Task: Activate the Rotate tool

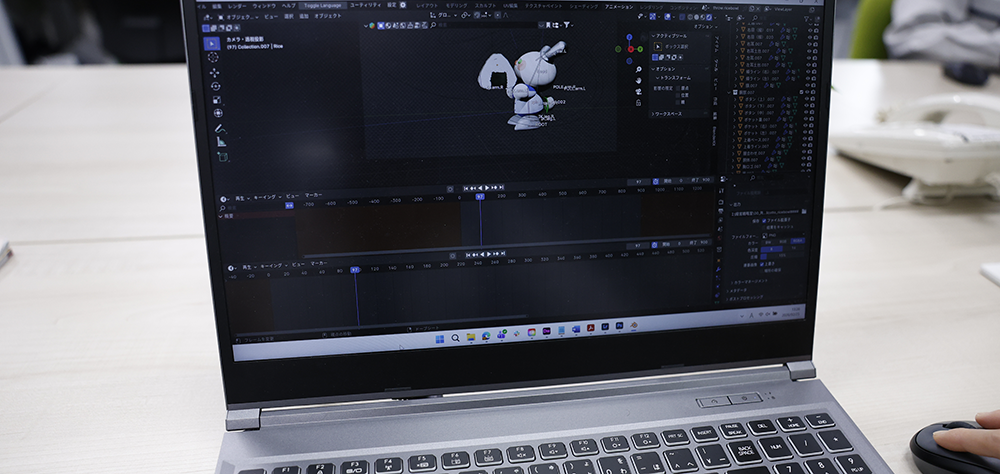Action: (215, 87)
